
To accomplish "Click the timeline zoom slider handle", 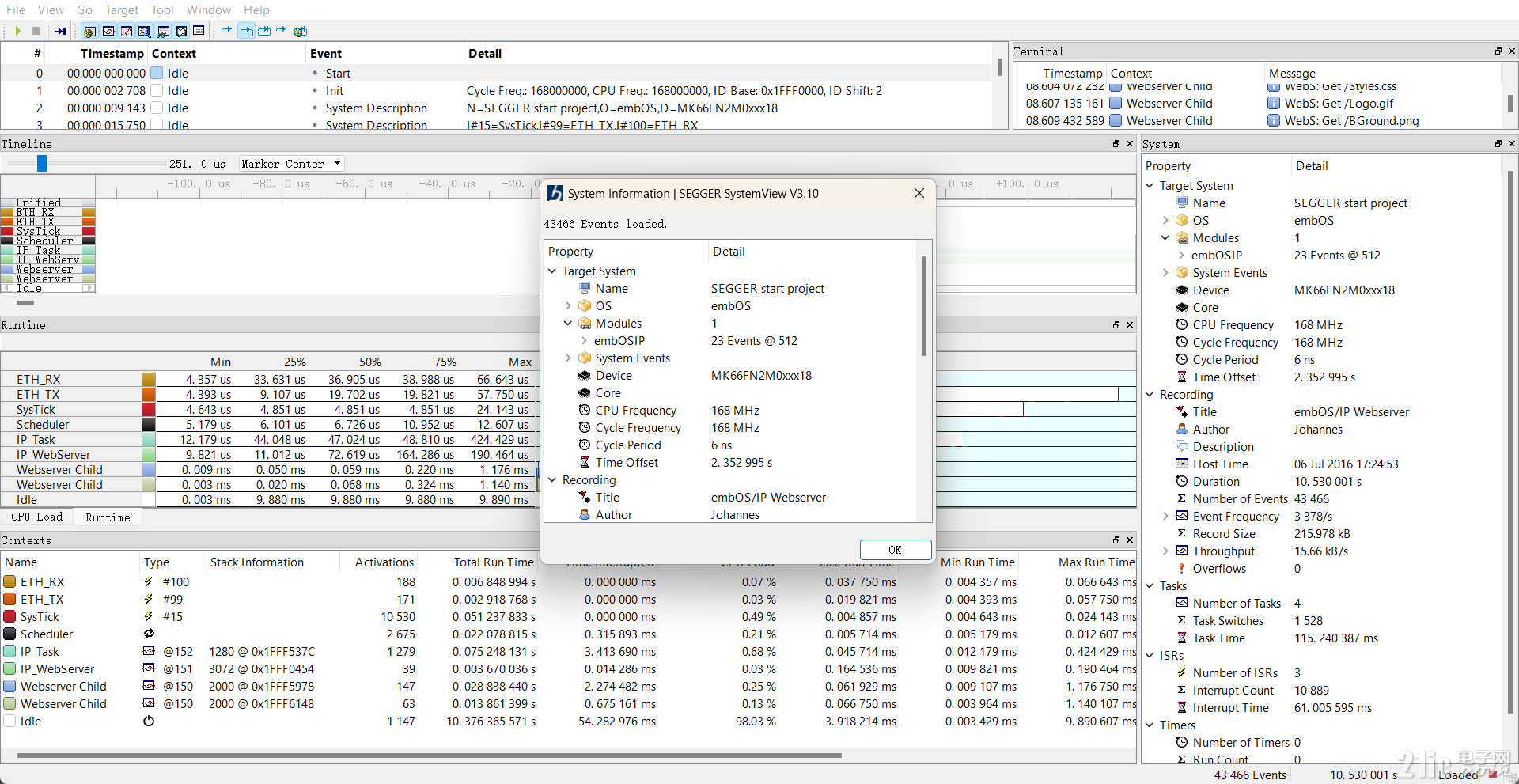I will click(41, 163).
